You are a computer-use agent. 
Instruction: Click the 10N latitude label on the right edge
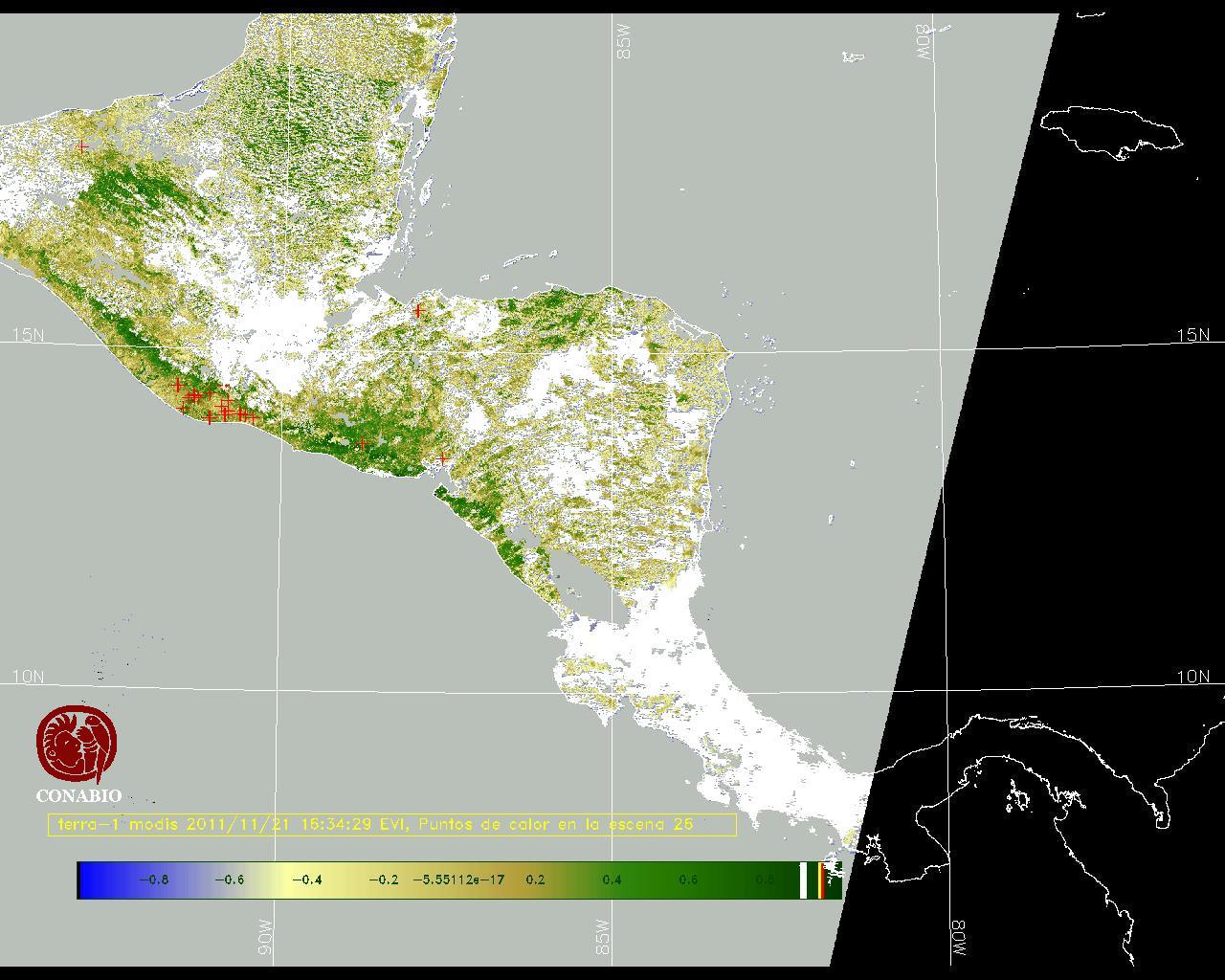coord(1192,677)
